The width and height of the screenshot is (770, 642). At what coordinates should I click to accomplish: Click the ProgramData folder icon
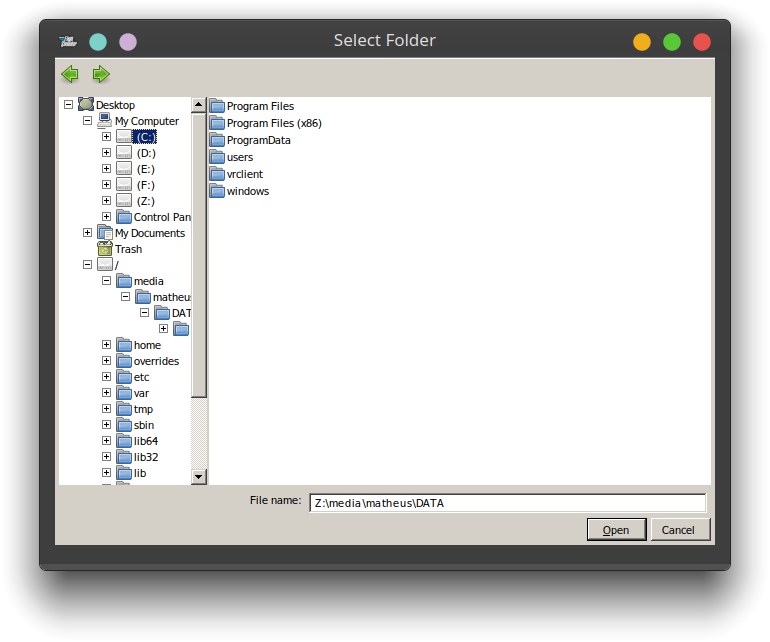(217, 140)
